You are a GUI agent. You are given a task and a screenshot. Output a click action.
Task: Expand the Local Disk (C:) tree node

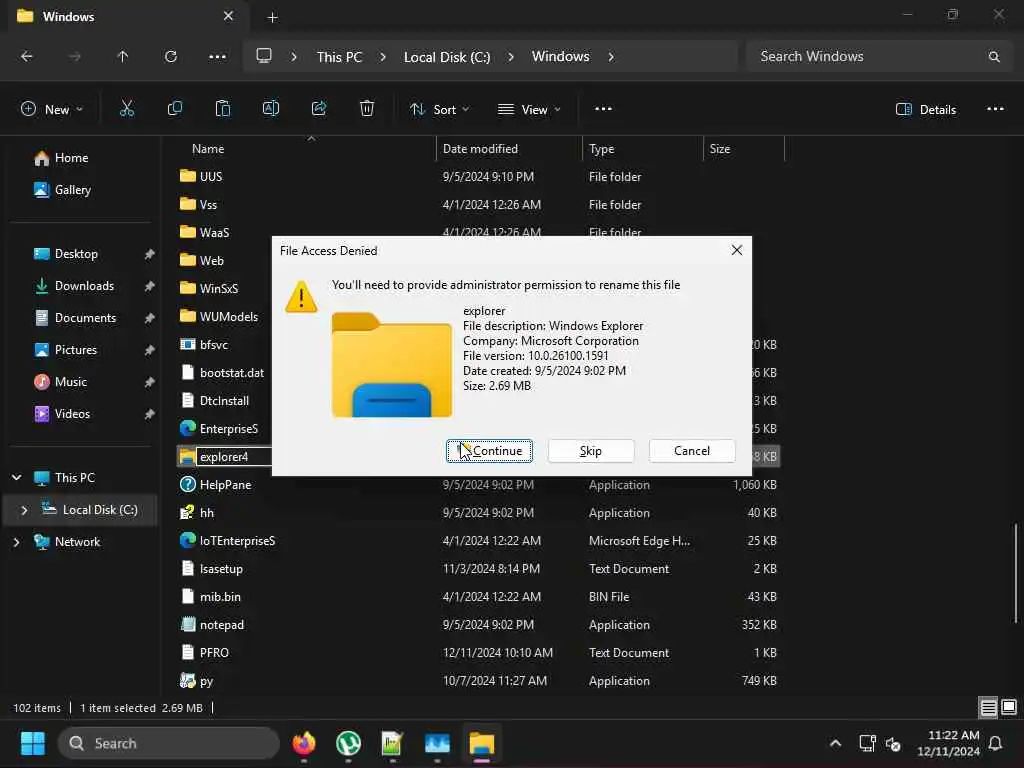tap(24, 509)
